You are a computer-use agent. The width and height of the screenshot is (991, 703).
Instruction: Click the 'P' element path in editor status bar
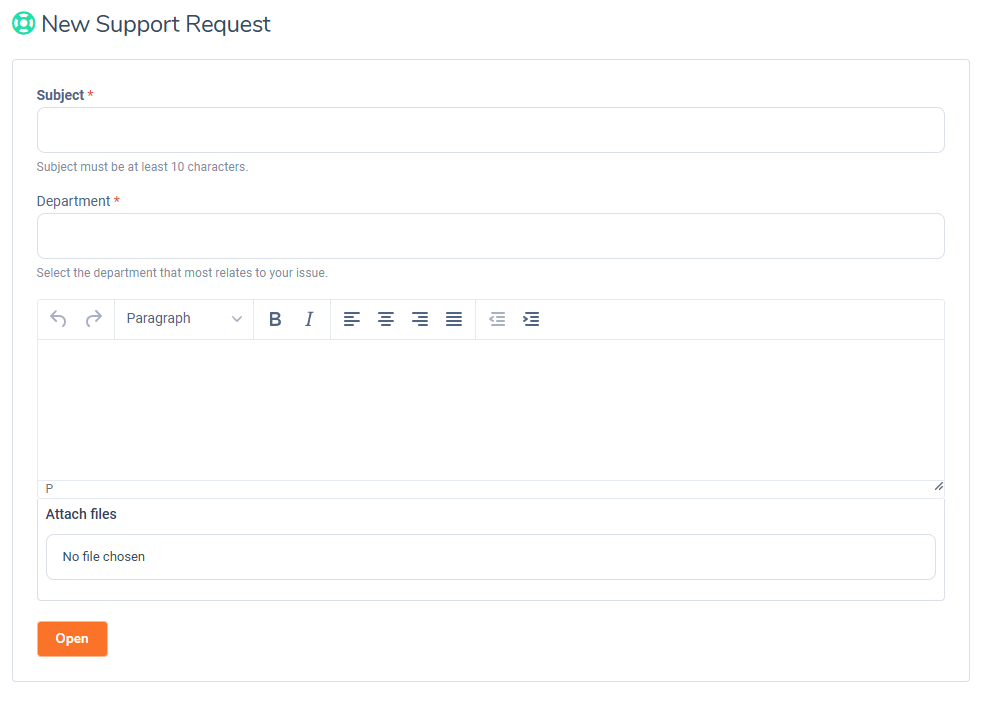click(x=50, y=489)
